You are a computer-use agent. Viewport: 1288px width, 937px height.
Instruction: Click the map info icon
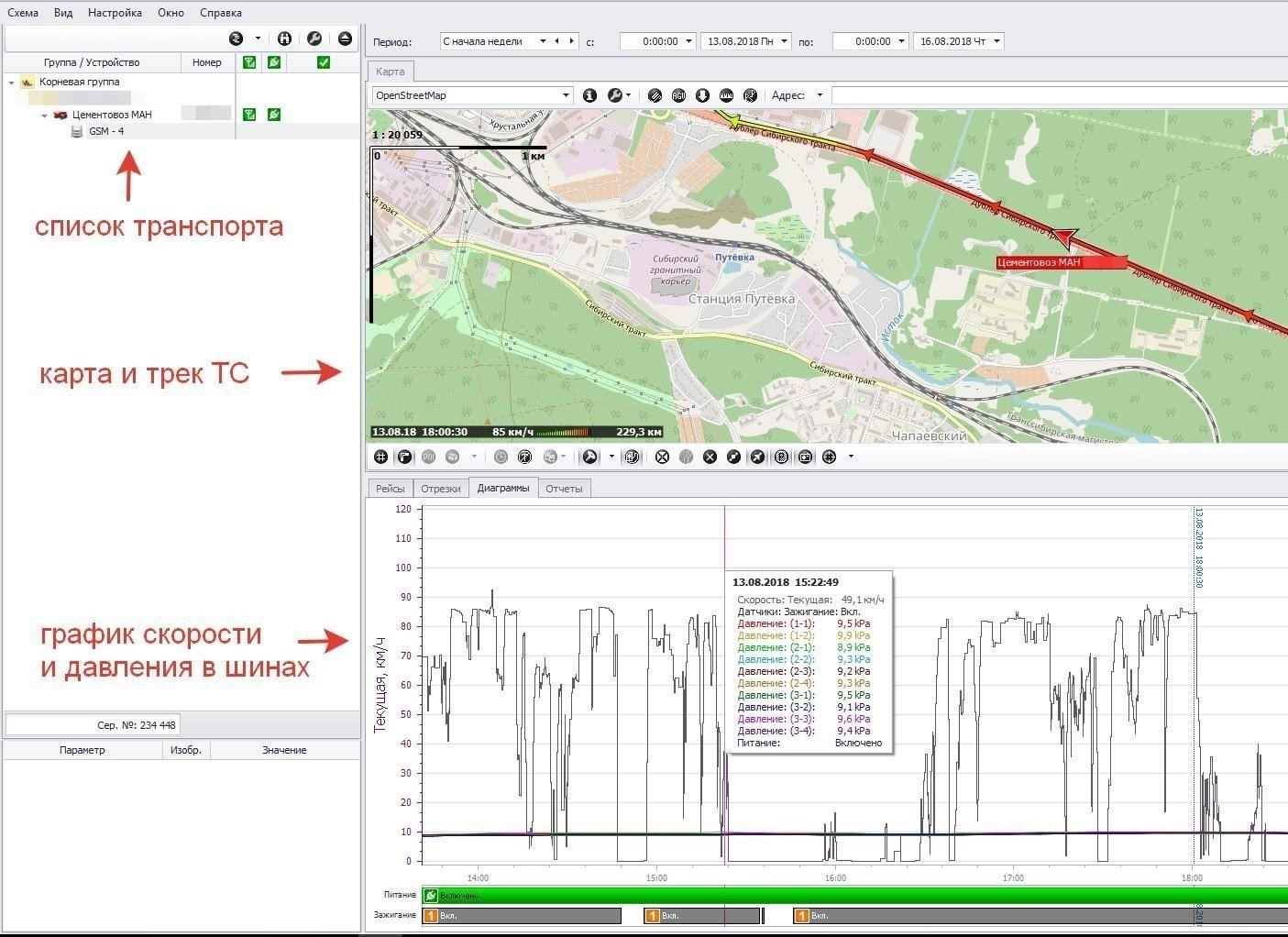tap(589, 95)
